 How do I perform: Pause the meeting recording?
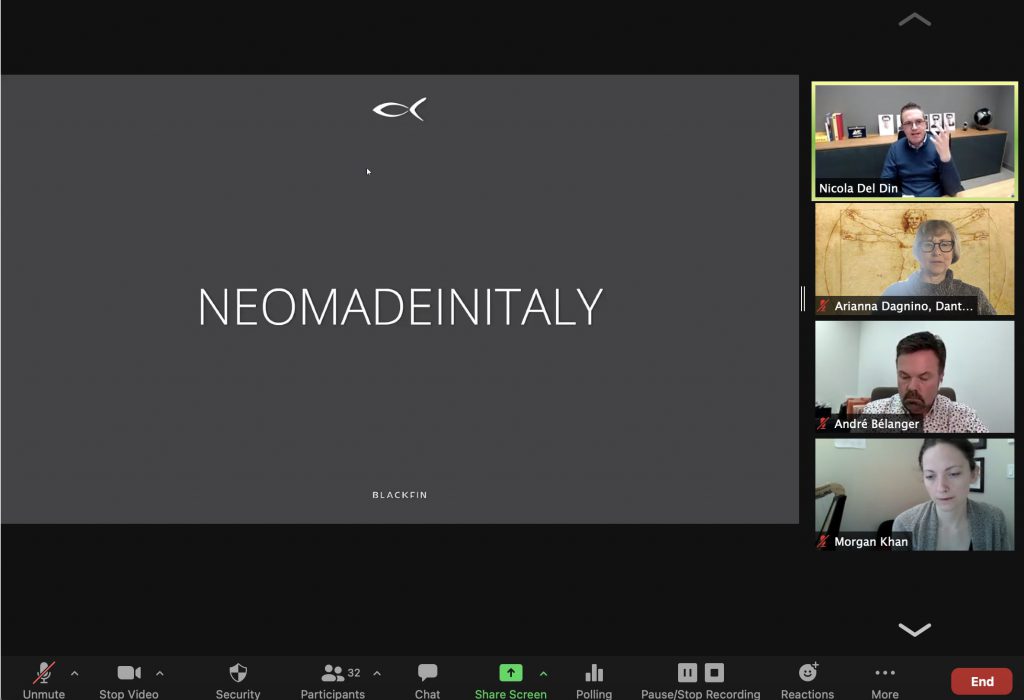click(x=687, y=673)
